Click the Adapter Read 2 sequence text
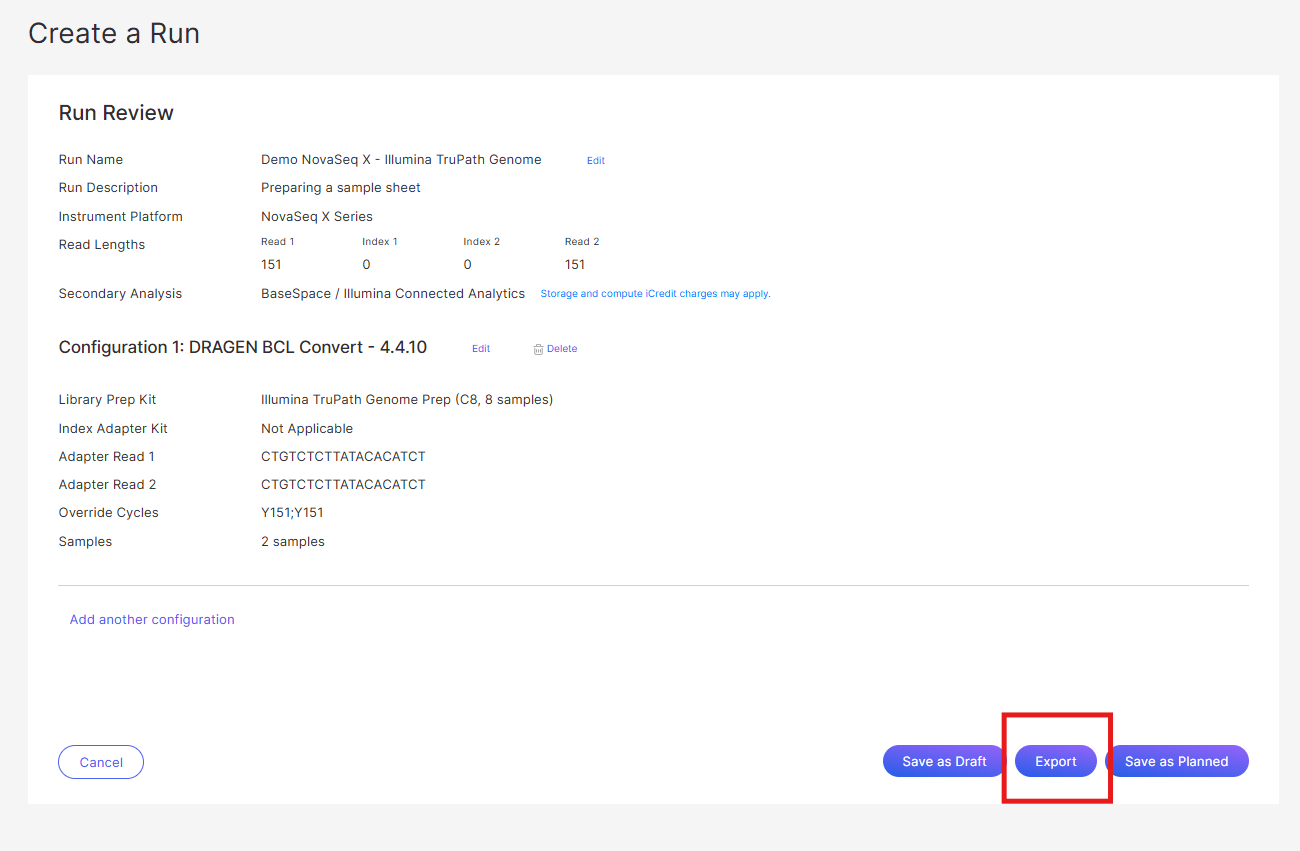The image size is (1300, 851). [x=343, y=484]
